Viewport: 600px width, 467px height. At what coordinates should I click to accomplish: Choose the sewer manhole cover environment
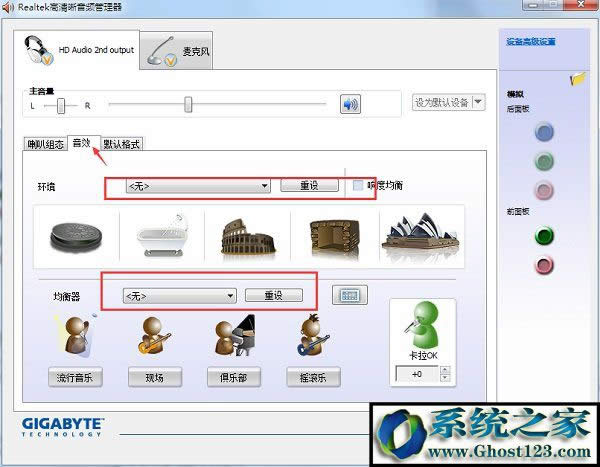(77, 236)
